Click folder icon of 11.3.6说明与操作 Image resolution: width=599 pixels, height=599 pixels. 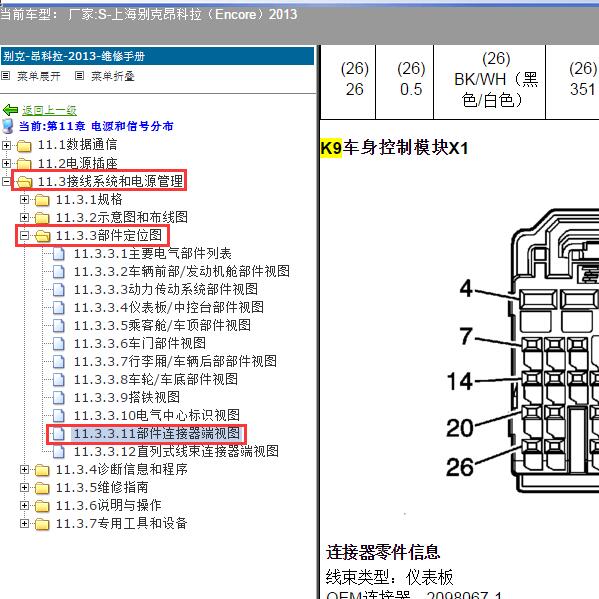pyautogui.click(x=42, y=506)
